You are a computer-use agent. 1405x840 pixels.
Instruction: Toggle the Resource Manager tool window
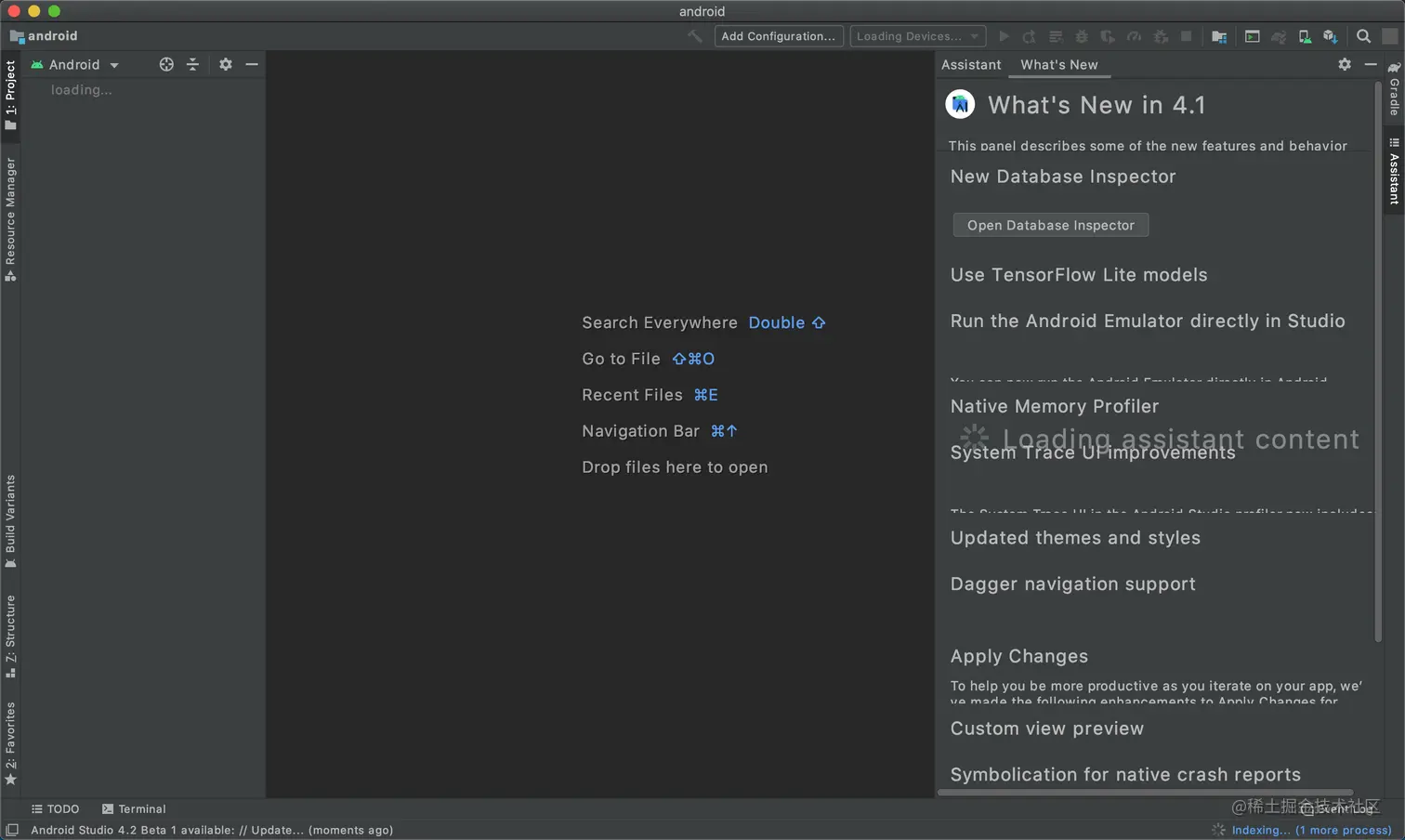10,219
